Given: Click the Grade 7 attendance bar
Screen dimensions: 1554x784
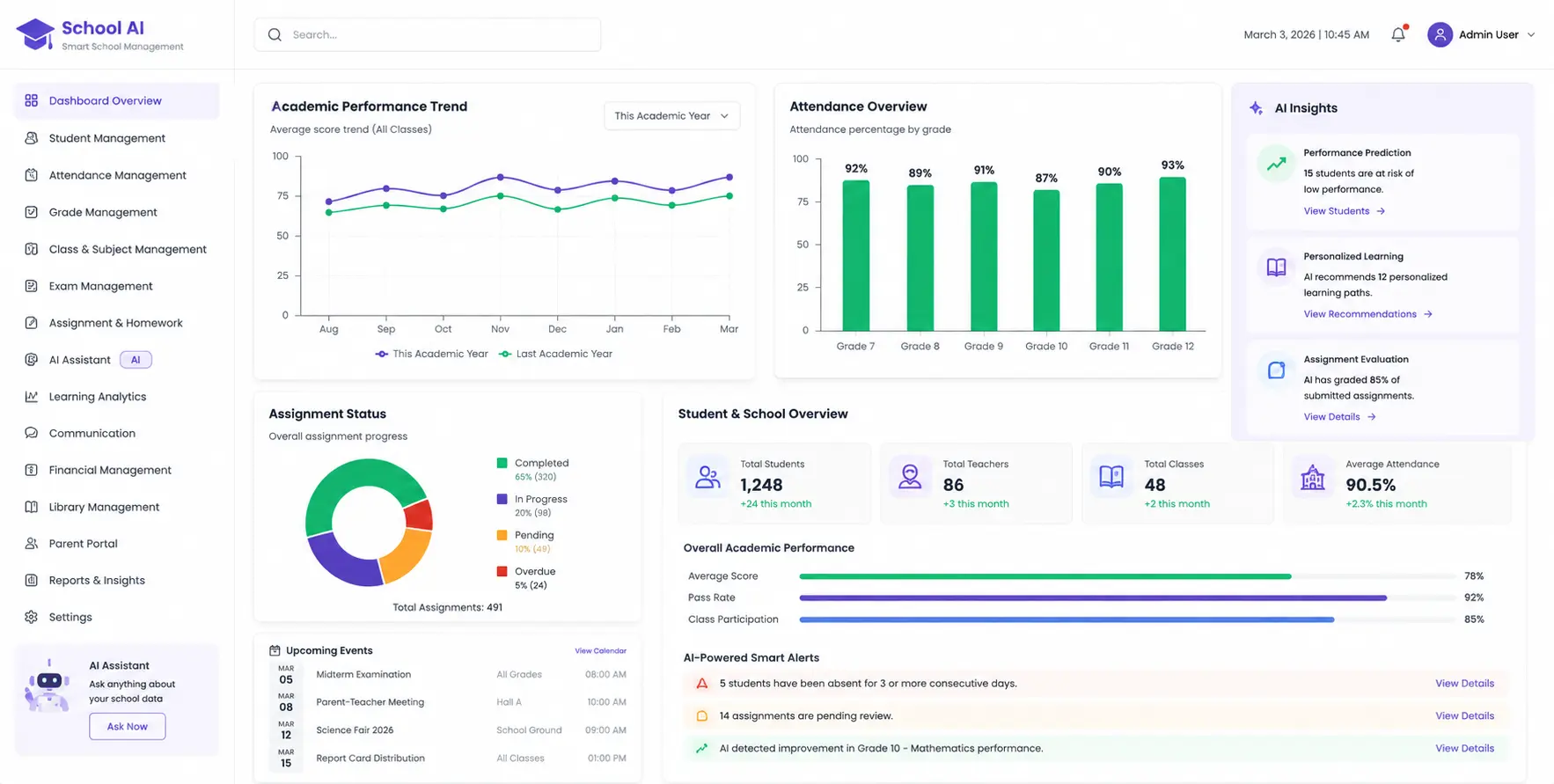Looking at the screenshot, I should [x=856, y=256].
